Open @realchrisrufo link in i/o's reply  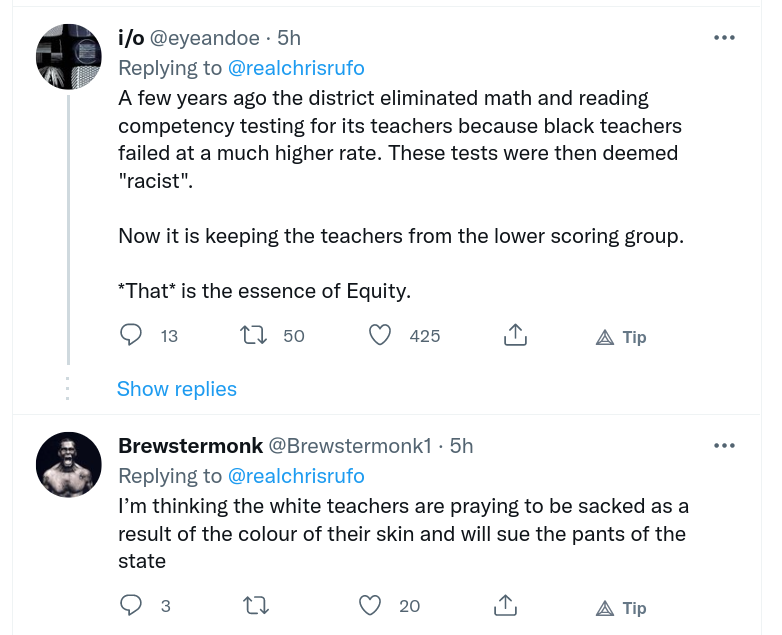tap(296, 68)
